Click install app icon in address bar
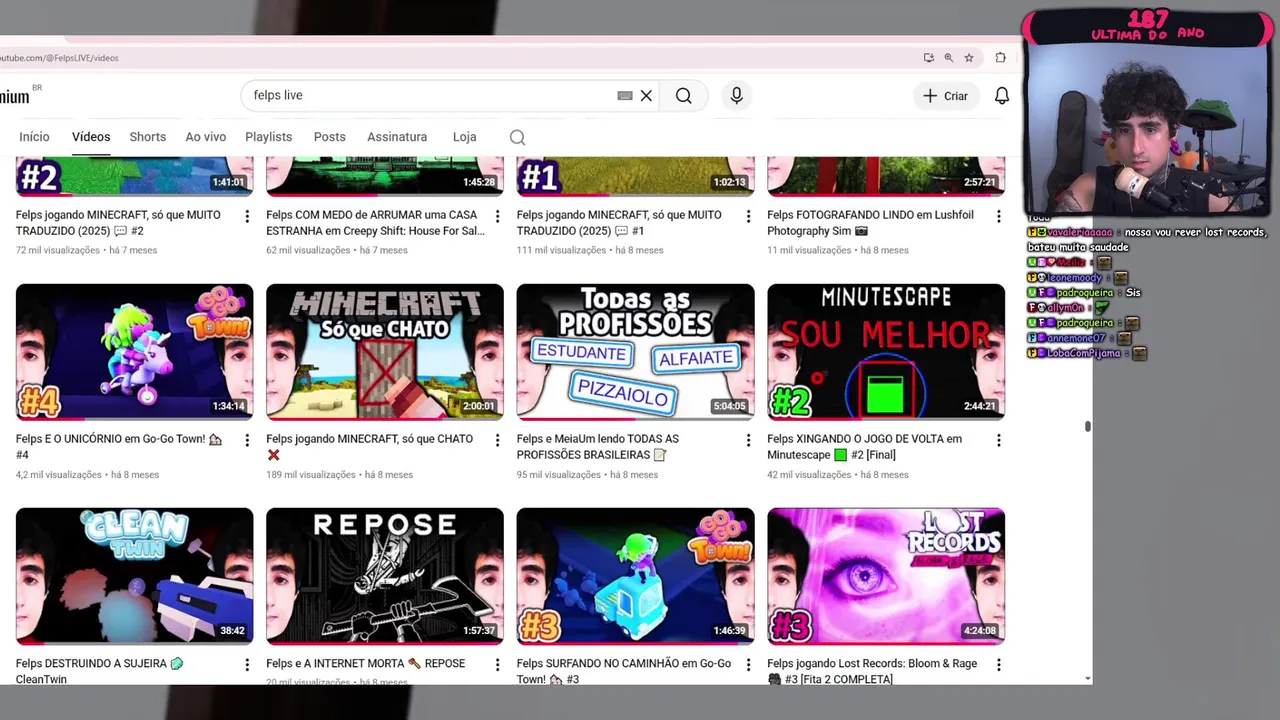 coord(929,58)
